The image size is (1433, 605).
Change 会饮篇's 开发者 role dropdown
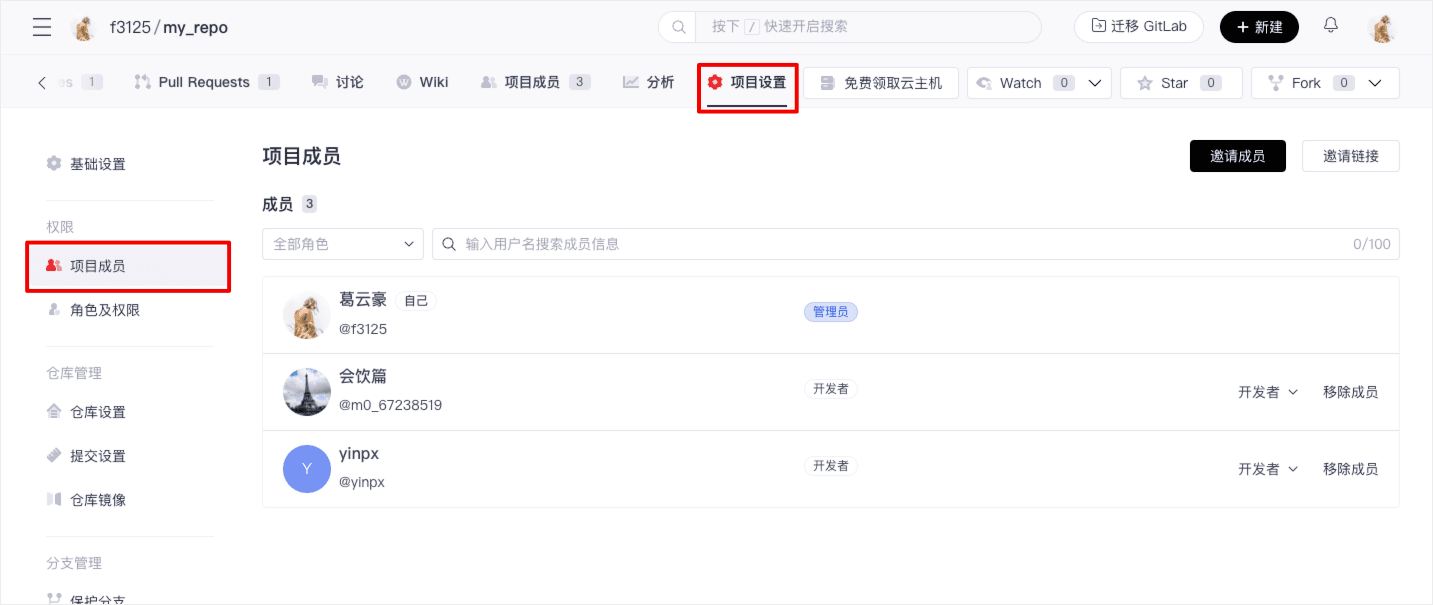pos(1267,392)
